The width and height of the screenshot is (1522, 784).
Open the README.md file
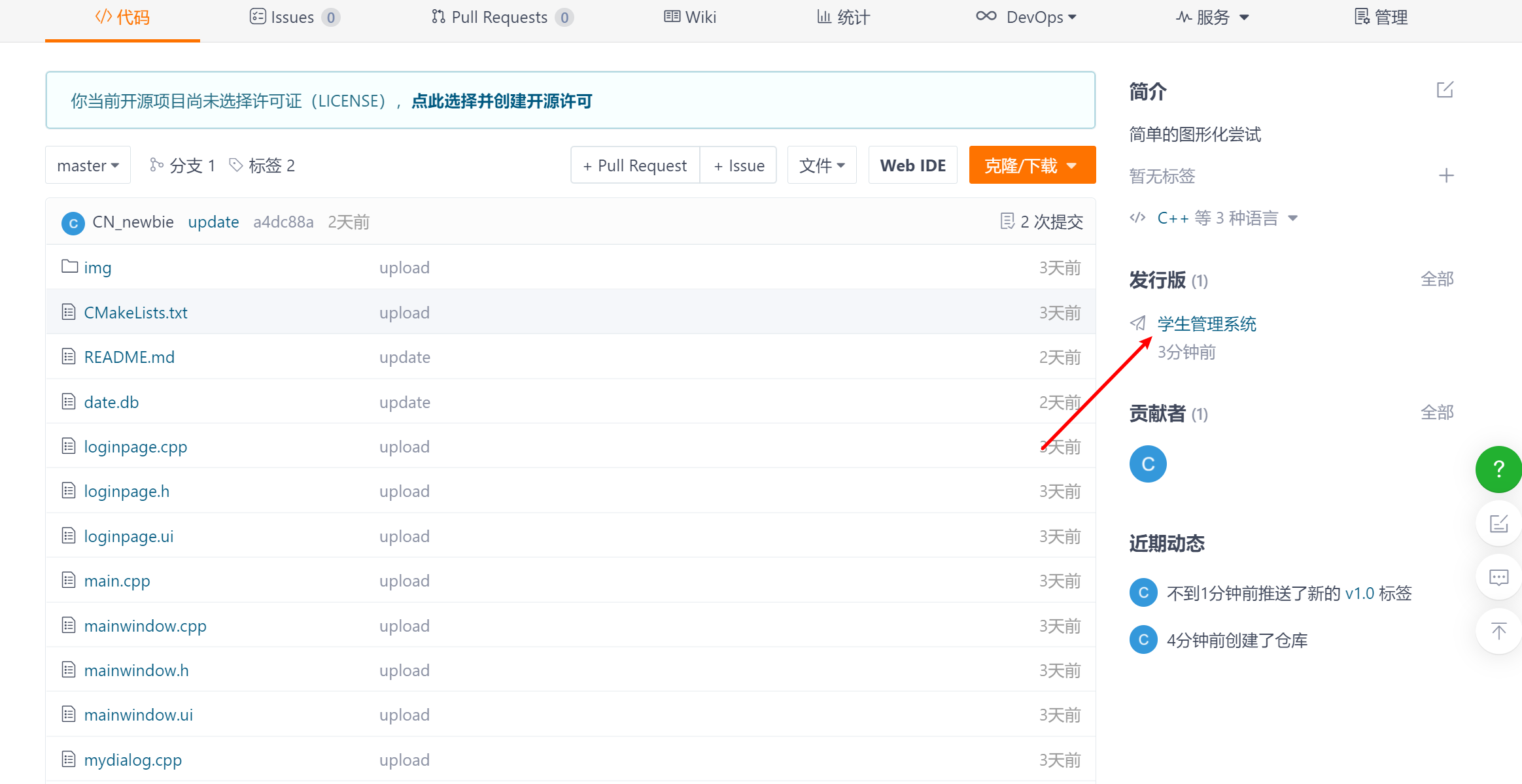point(130,358)
